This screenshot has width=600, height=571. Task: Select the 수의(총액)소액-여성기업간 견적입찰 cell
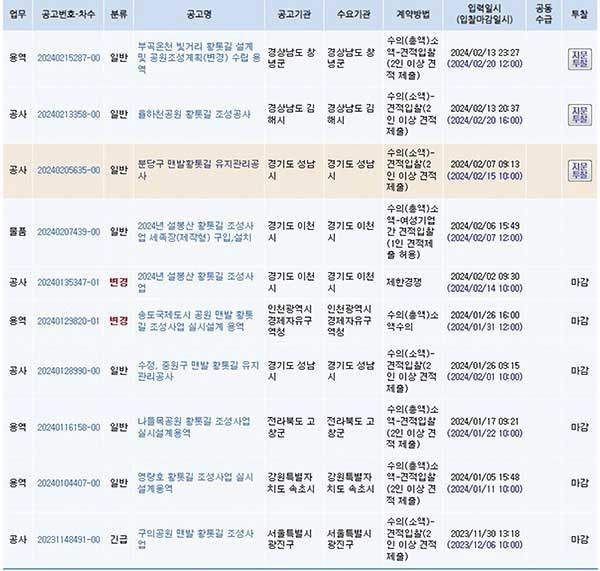tap(412, 232)
